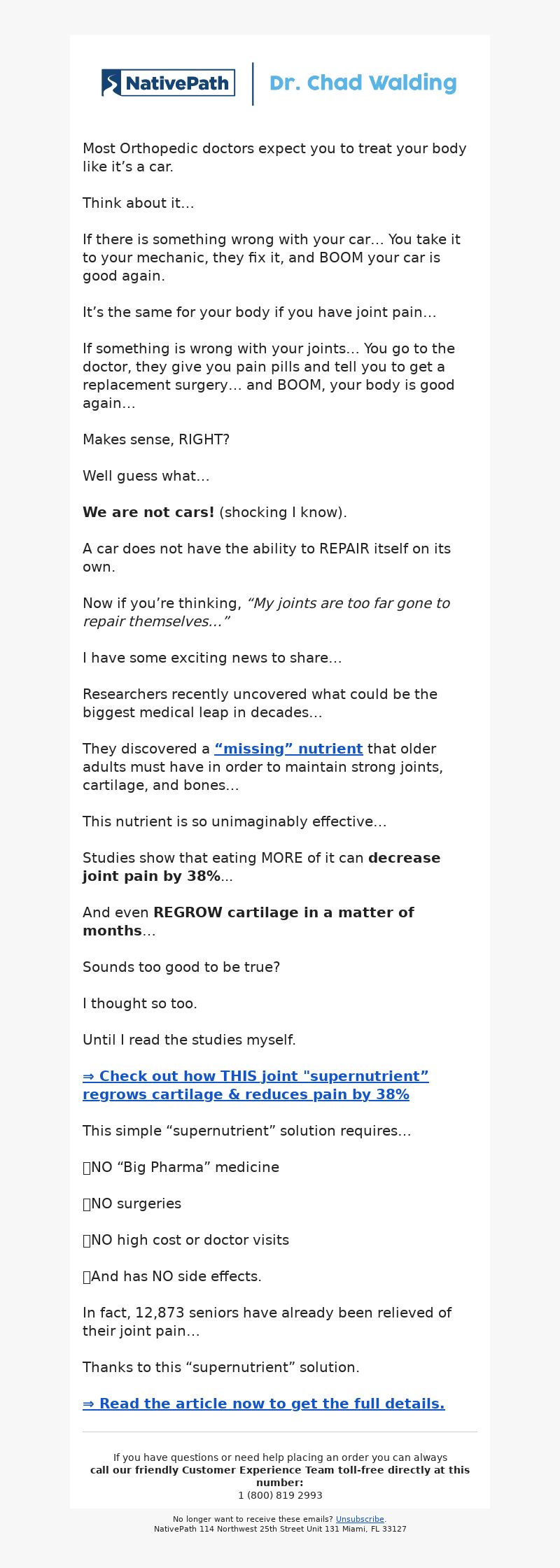Click the "12,873 seniors" sentence
Viewport: 560px width, 1568px height.
(267, 1322)
